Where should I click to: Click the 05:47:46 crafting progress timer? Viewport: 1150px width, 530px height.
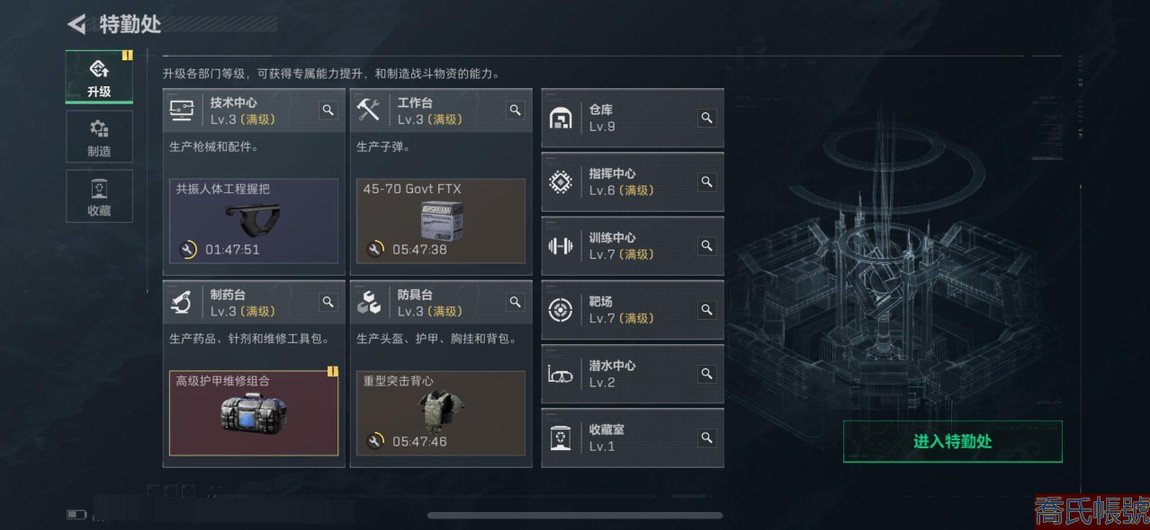pyautogui.click(x=420, y=441)
